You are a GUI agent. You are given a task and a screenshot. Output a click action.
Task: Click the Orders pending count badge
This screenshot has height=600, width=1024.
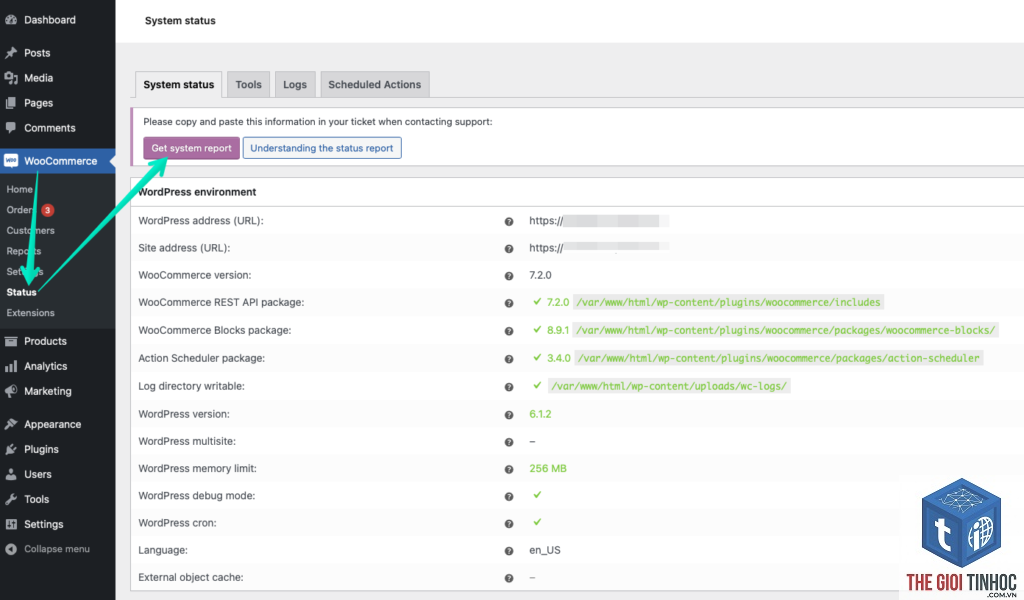[48, 210]
